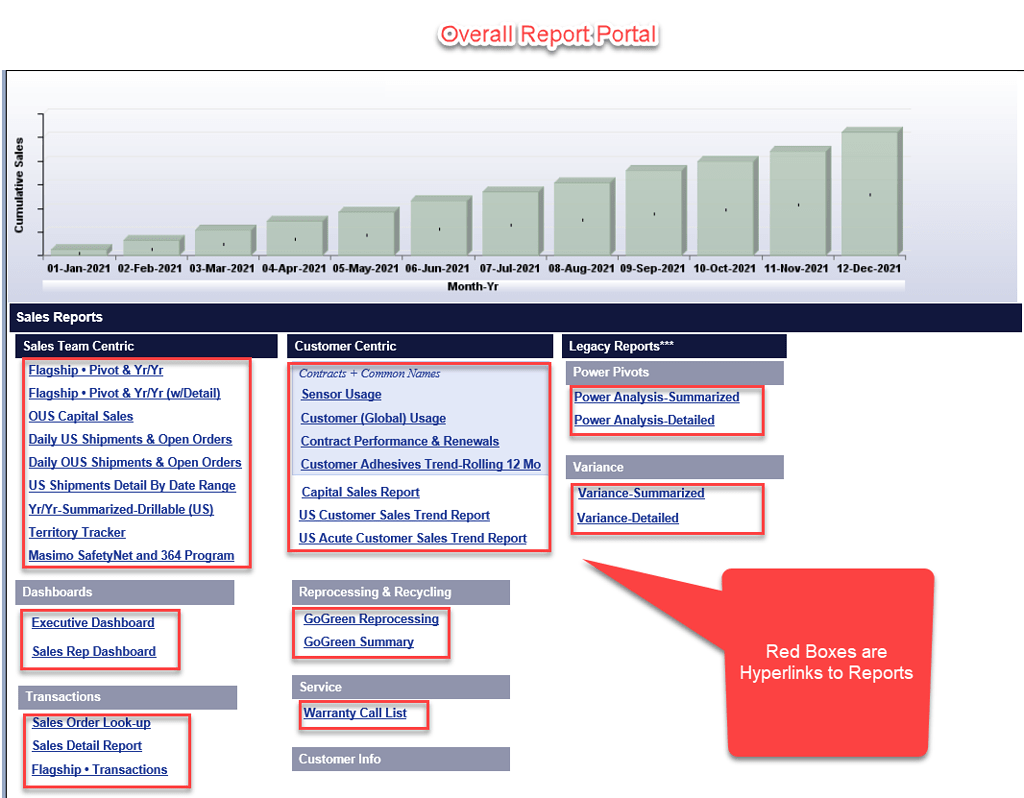
Task: Open the Warranty Call List
Action: [x=356, y=712]
